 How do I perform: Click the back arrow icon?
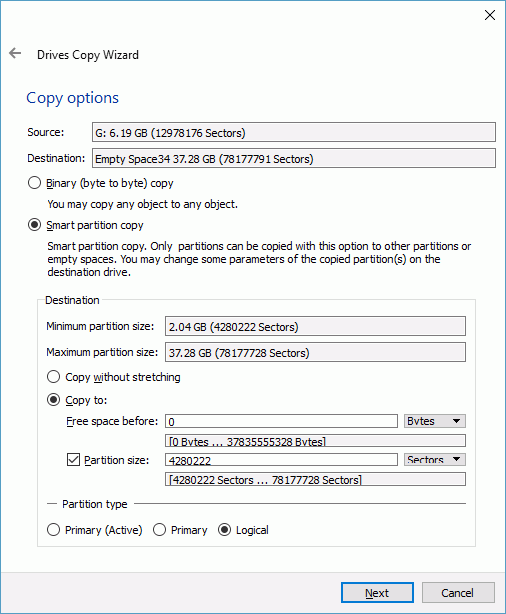(15, 53)
